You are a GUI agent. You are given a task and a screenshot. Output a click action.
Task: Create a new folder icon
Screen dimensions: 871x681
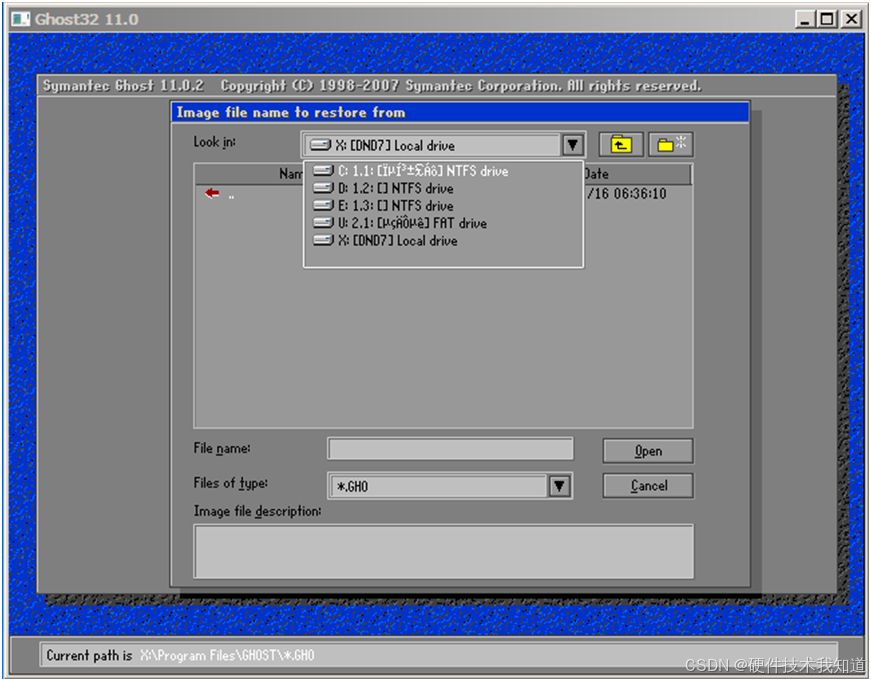671,145
